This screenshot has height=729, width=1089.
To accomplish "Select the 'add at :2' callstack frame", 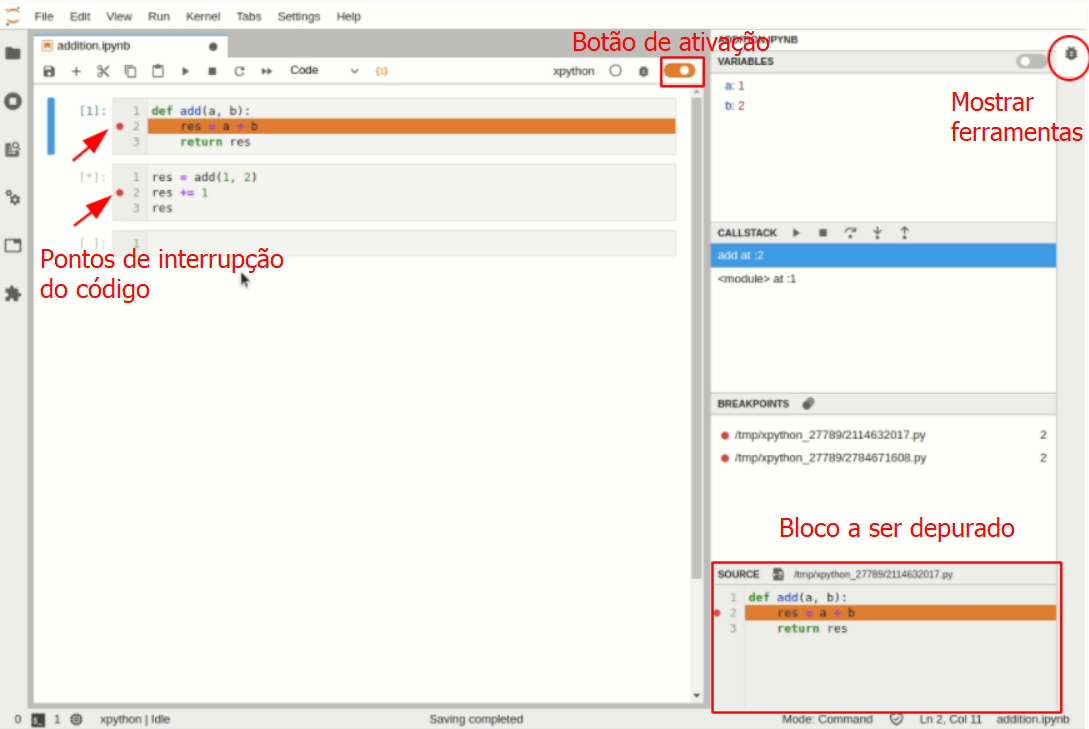I will 883,255.
